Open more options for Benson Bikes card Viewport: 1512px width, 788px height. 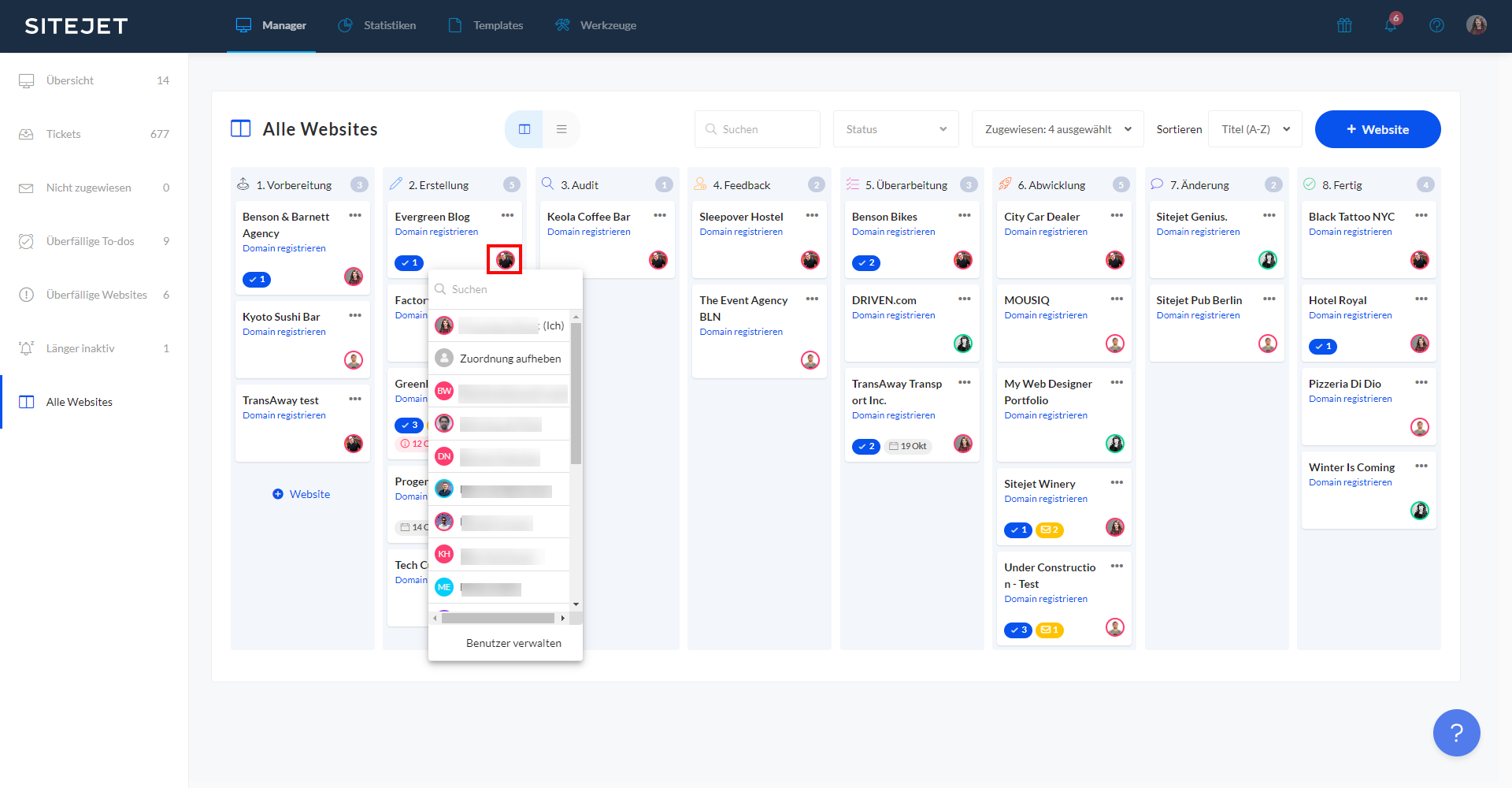click(x=965, y=216)
